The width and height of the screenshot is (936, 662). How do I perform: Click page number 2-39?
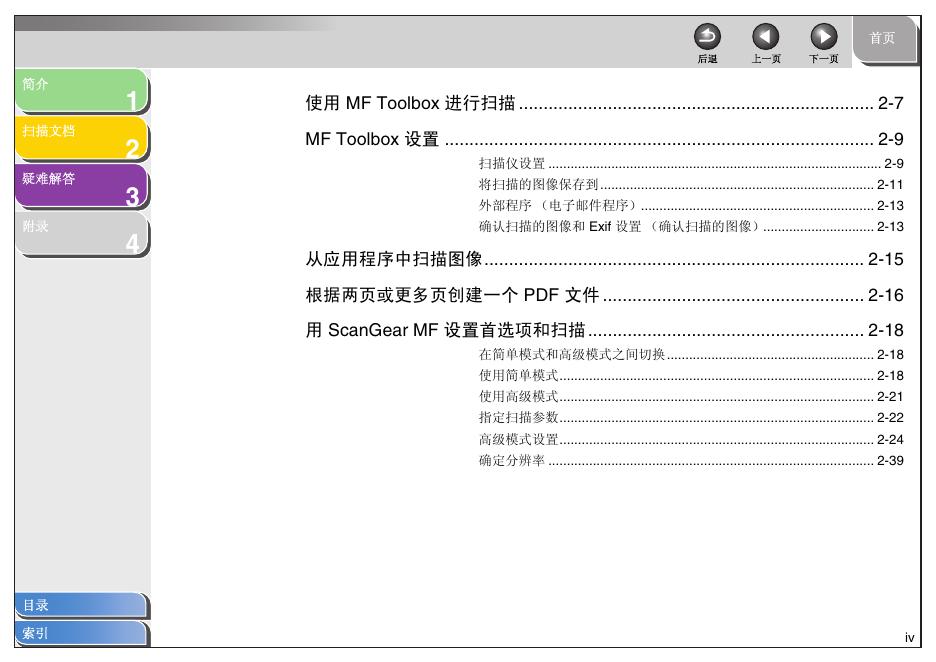pos(890,460)
